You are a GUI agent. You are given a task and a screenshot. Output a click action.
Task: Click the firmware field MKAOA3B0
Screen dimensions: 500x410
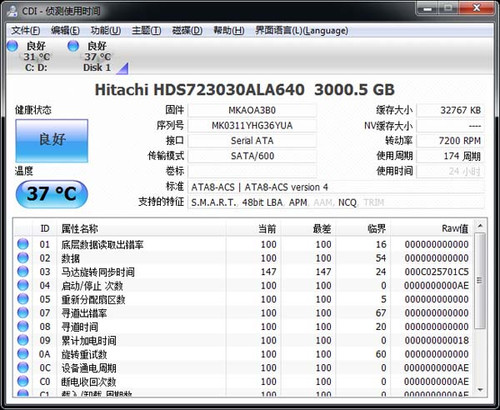tap(252, 110)
